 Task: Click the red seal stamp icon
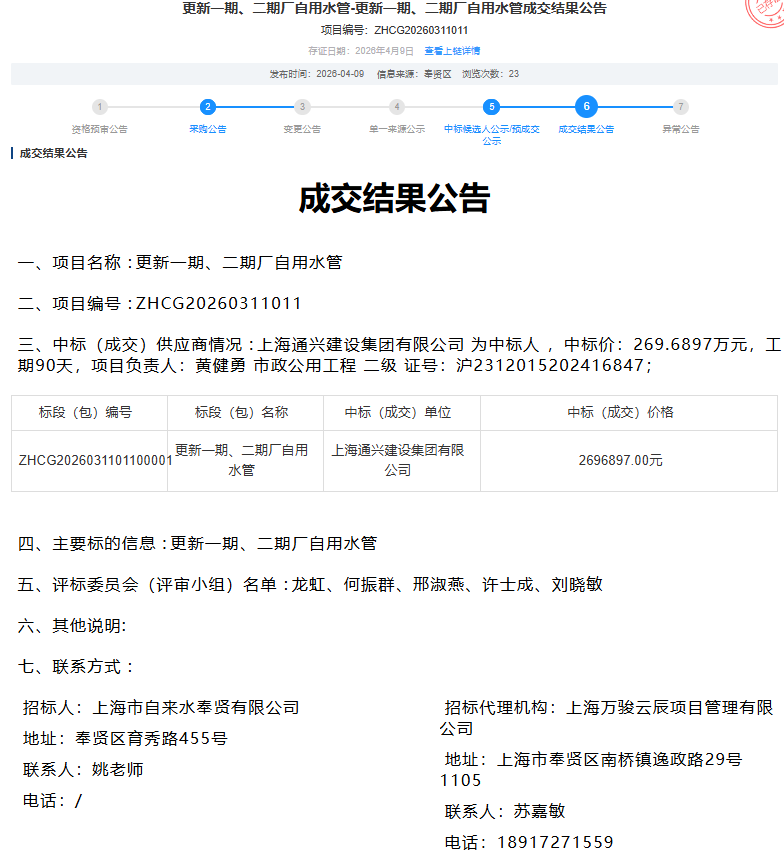click(x=766, y=12)
